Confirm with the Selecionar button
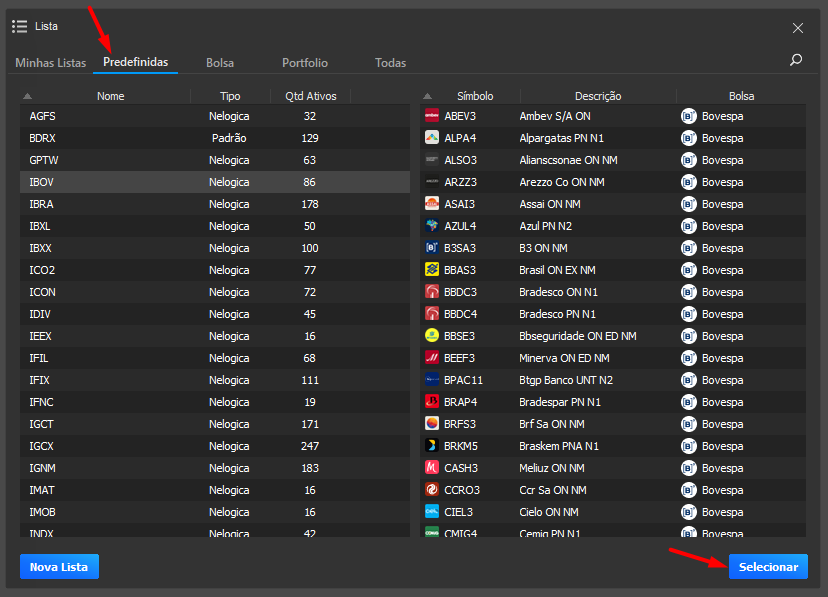 [x=768, y=566]
